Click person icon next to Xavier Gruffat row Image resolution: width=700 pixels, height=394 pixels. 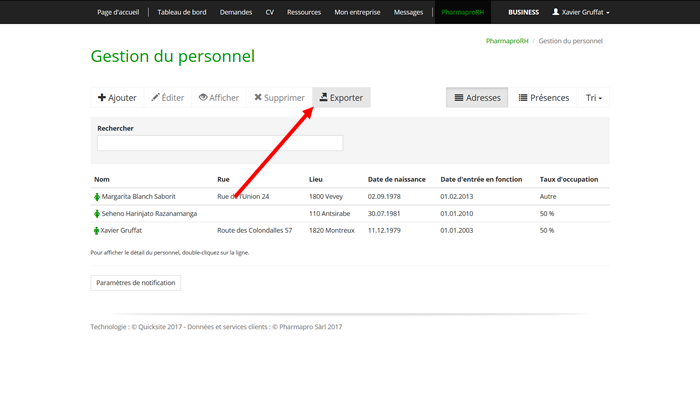coord(96,231)
